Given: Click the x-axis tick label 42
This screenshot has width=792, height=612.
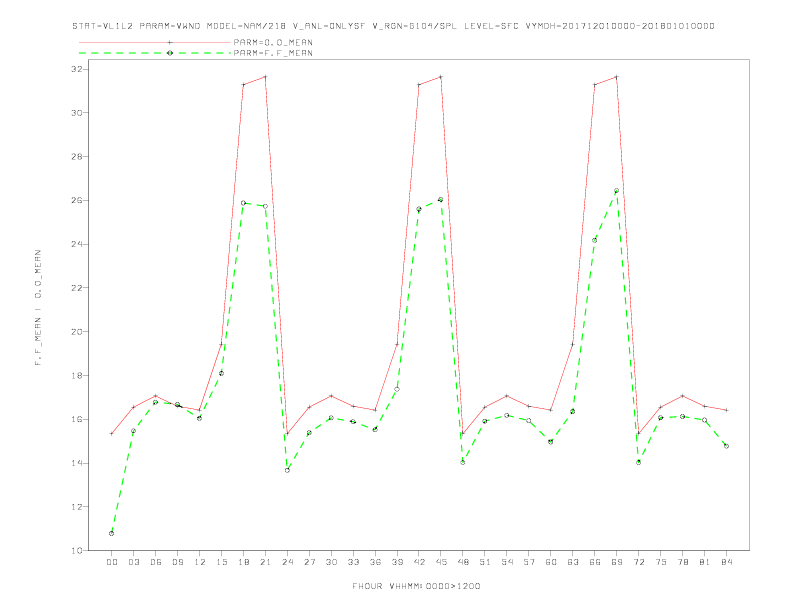Looking at the screenshot, I should pos(419,562).
